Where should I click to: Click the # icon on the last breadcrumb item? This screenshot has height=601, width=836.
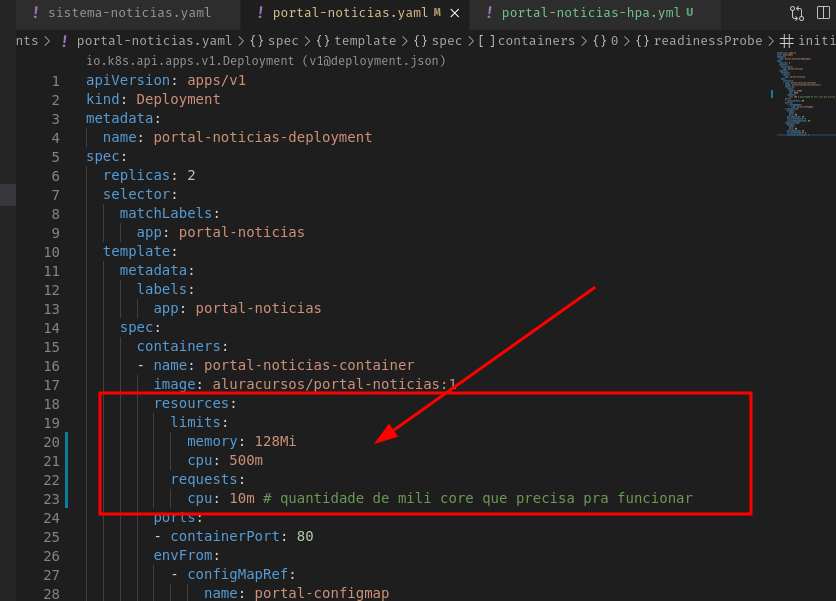pos(787,41)
